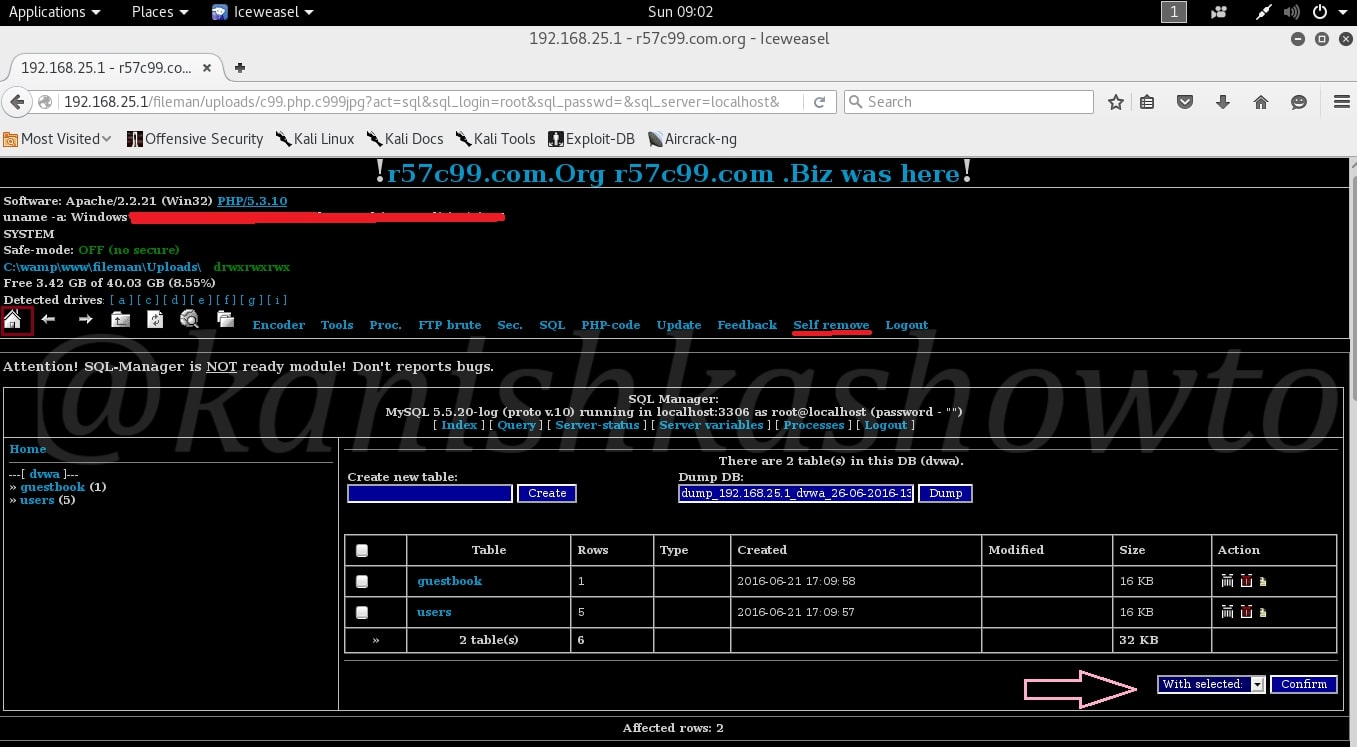Click the screen recorder camera icon in the panel
This screenshot has width=1357, height=747.
pos(1218,12)
